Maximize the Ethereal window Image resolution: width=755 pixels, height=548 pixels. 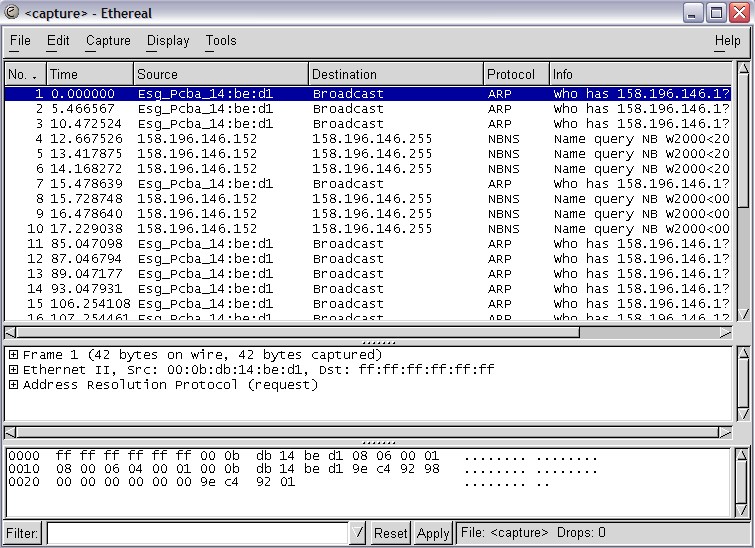[716, 13]
